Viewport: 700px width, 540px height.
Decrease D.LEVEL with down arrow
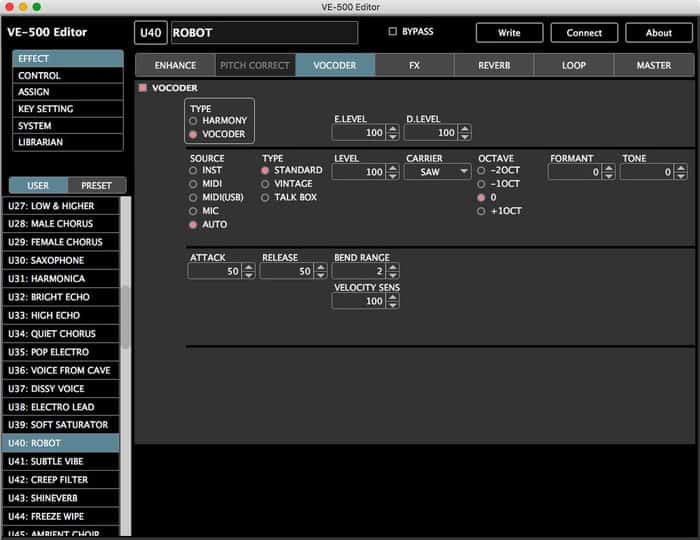[465, 136]
